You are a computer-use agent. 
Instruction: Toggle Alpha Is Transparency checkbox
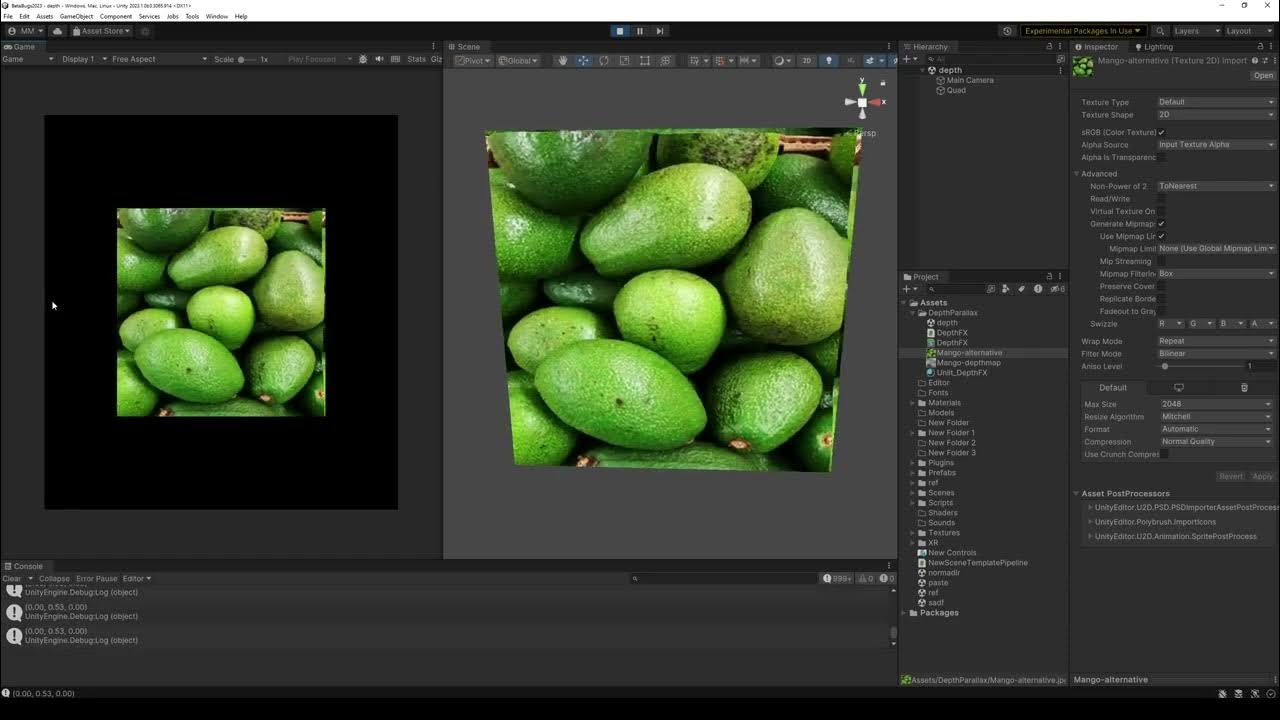(x=1161, y=157)
